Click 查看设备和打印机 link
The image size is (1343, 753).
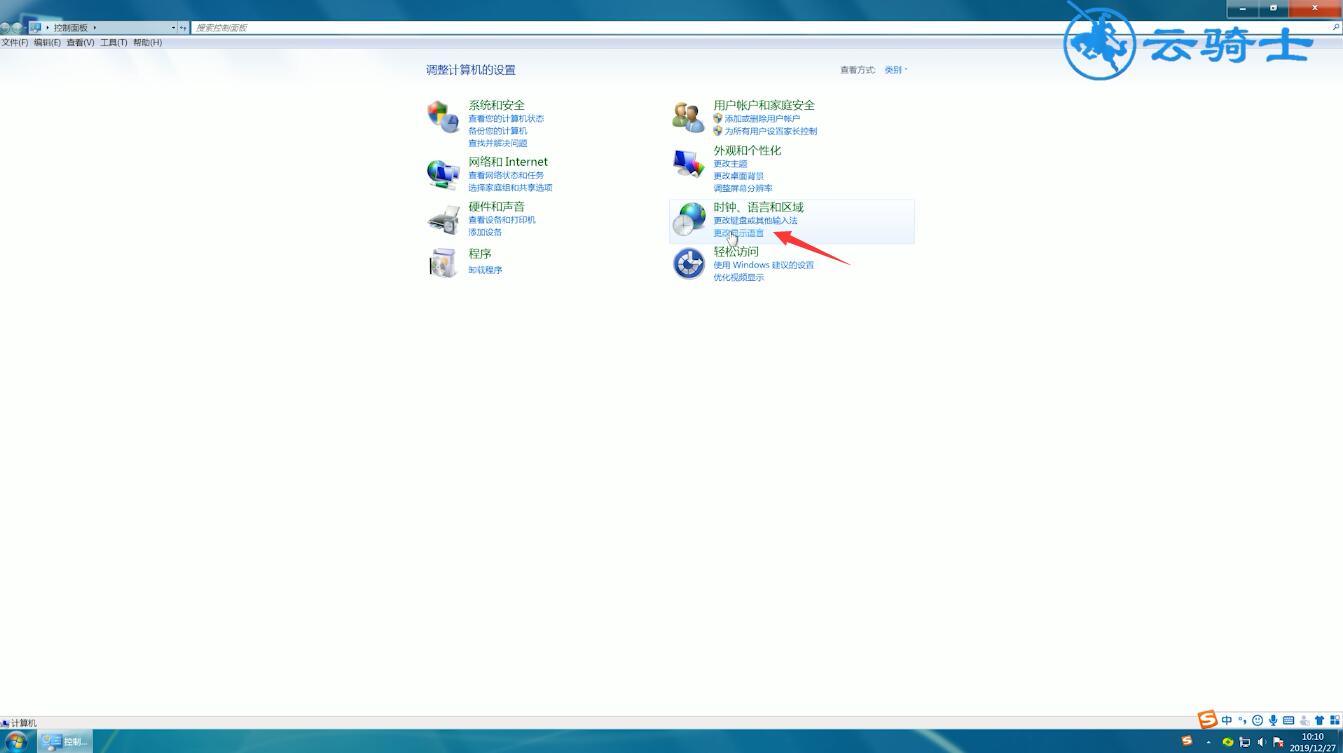tap(502, 220)
